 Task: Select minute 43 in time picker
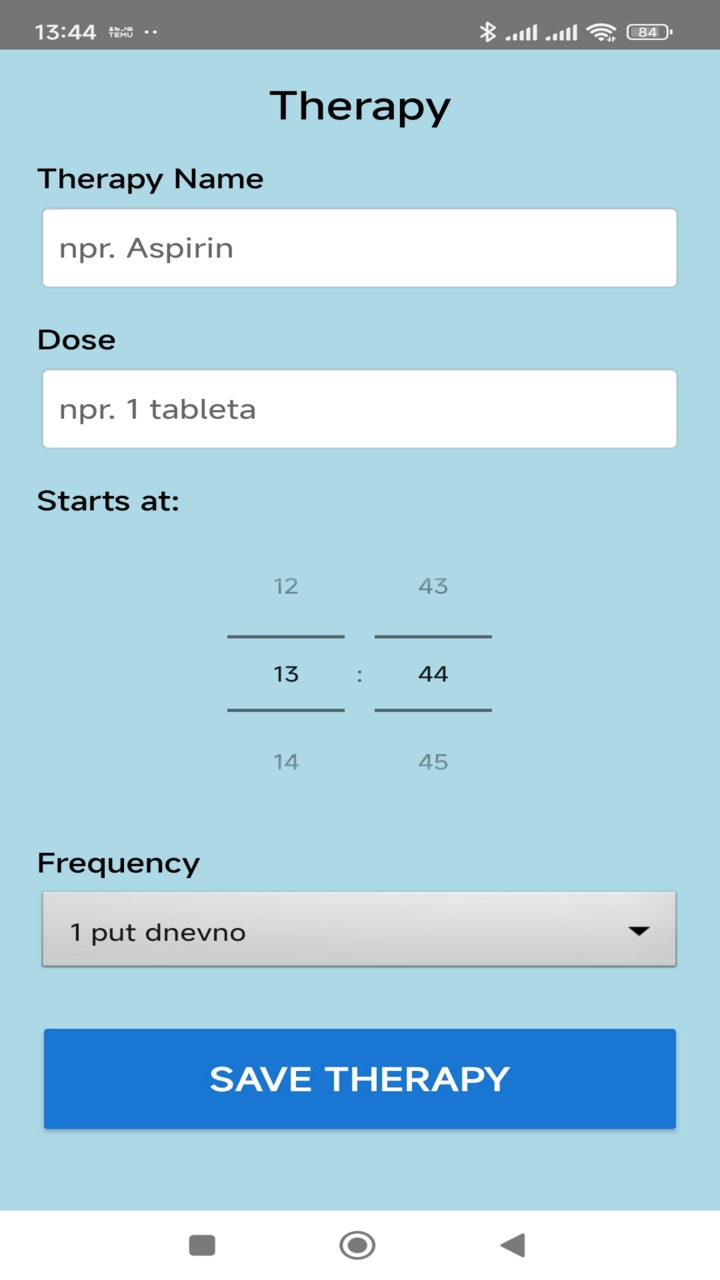click(x=433, y=586)
